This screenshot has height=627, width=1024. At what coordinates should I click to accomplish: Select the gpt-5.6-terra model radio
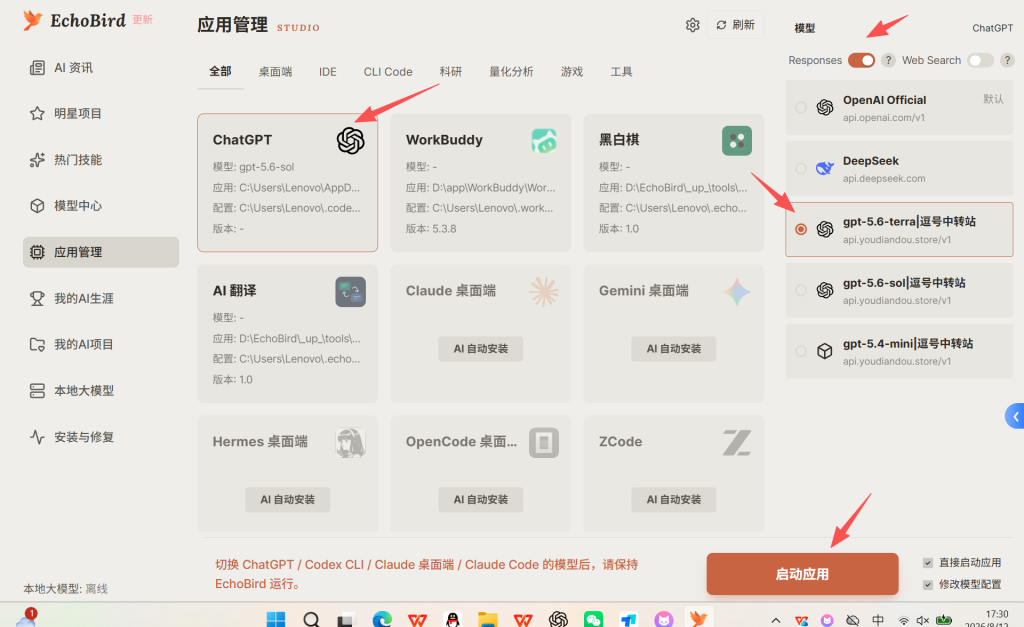click(801, 229)
